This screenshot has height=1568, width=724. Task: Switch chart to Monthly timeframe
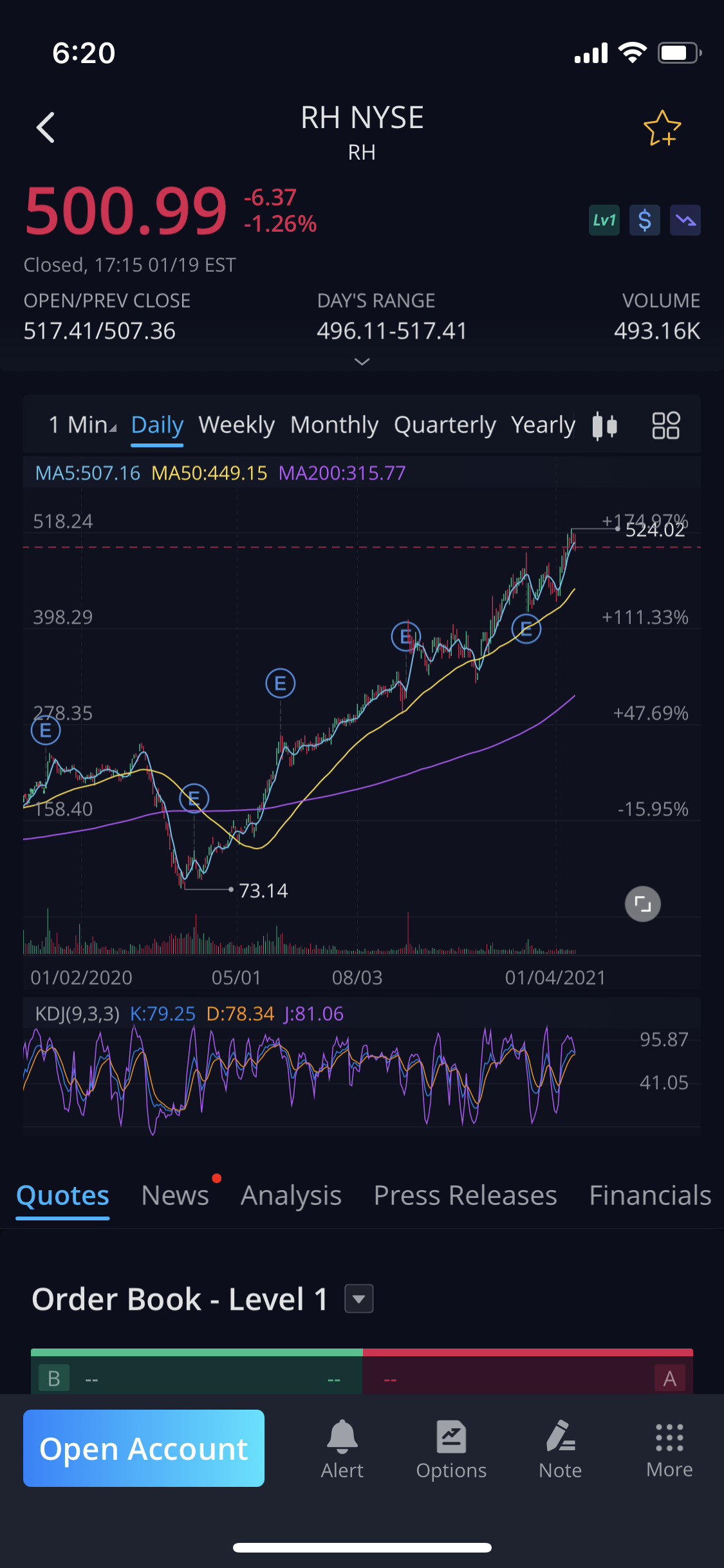coord(334,425)
